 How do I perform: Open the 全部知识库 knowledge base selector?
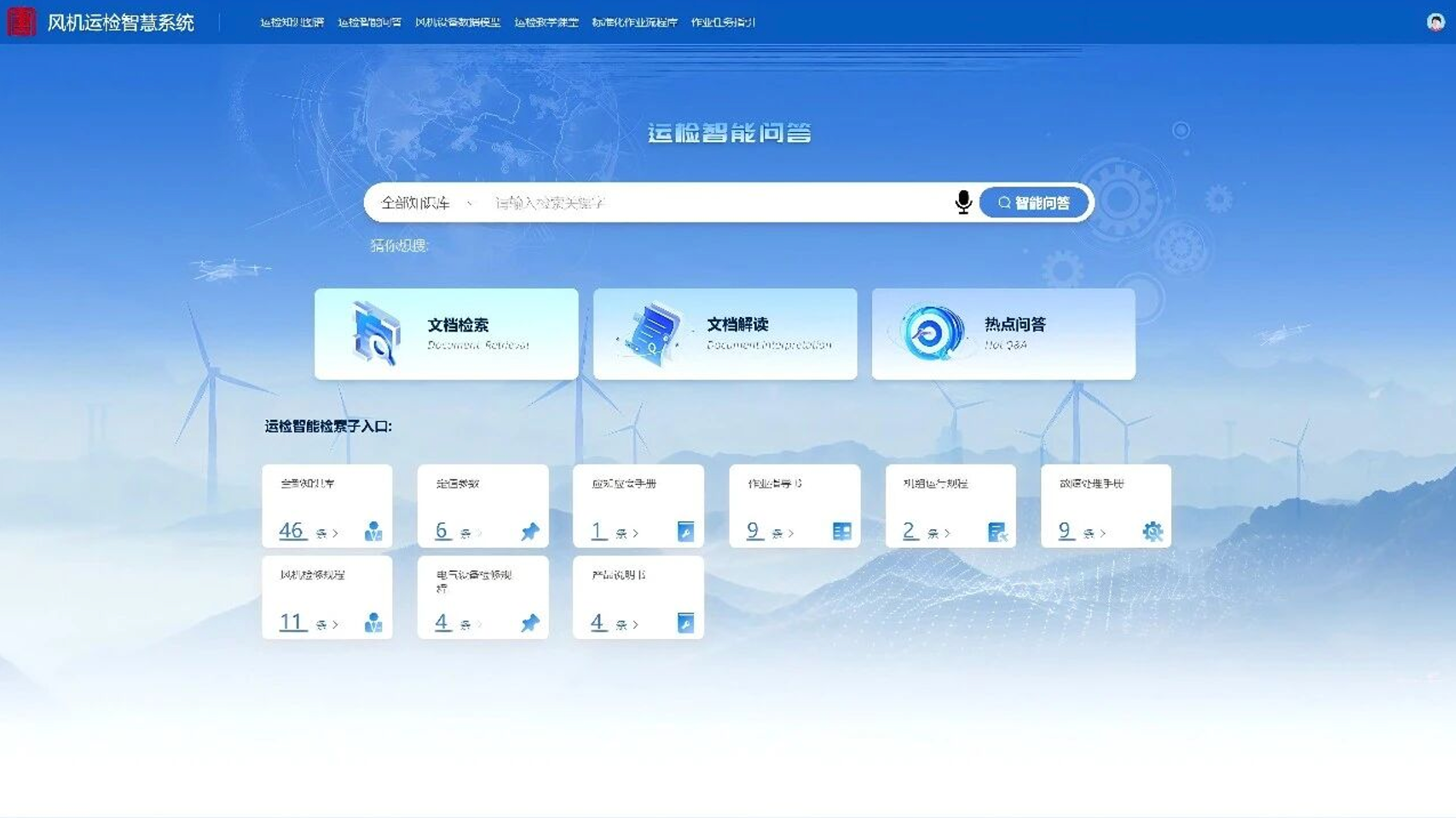click(x=418, y=202)
